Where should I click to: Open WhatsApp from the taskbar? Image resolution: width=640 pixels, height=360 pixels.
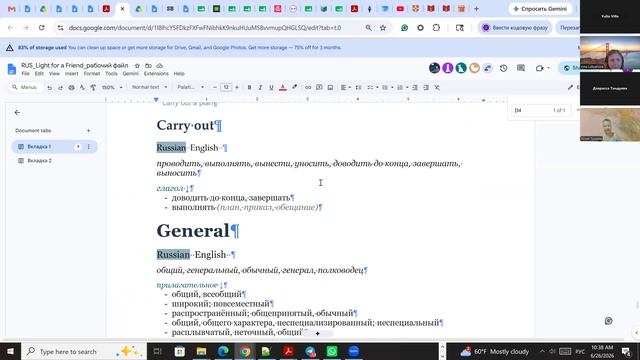[332, 351]
